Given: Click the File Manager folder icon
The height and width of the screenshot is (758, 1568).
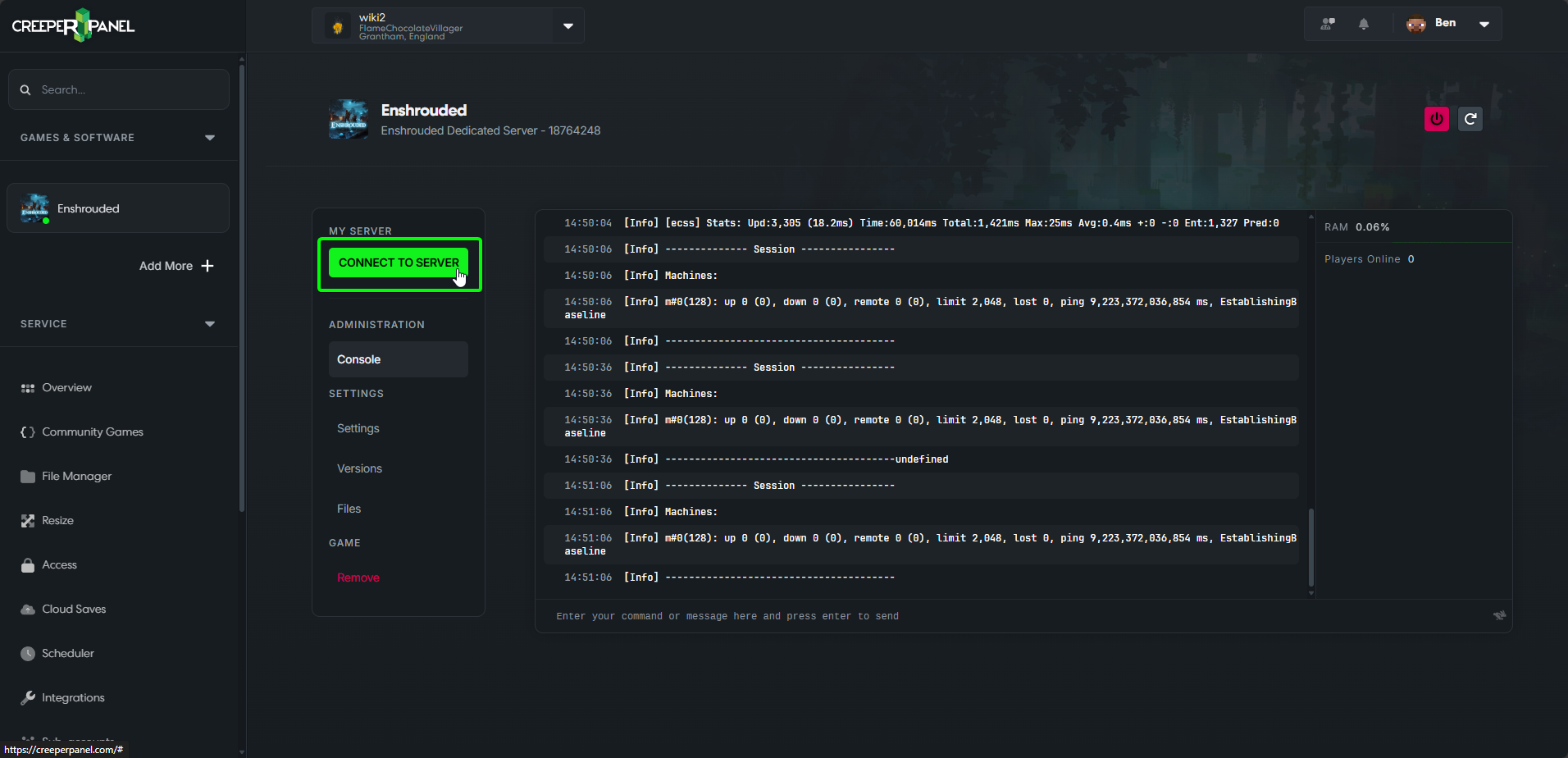Looking at the screenshot, I should (x=28, y=477).
